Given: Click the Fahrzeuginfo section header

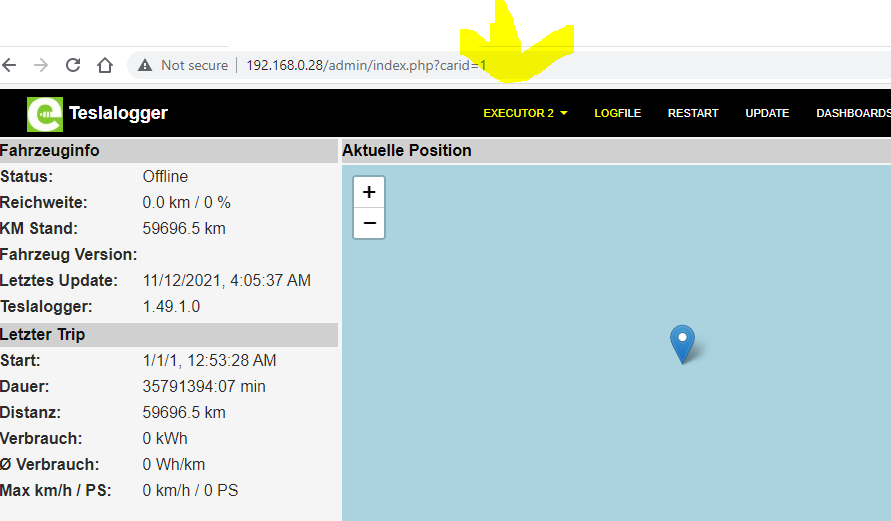Looking at the screenshot, I should coord(169,151).
